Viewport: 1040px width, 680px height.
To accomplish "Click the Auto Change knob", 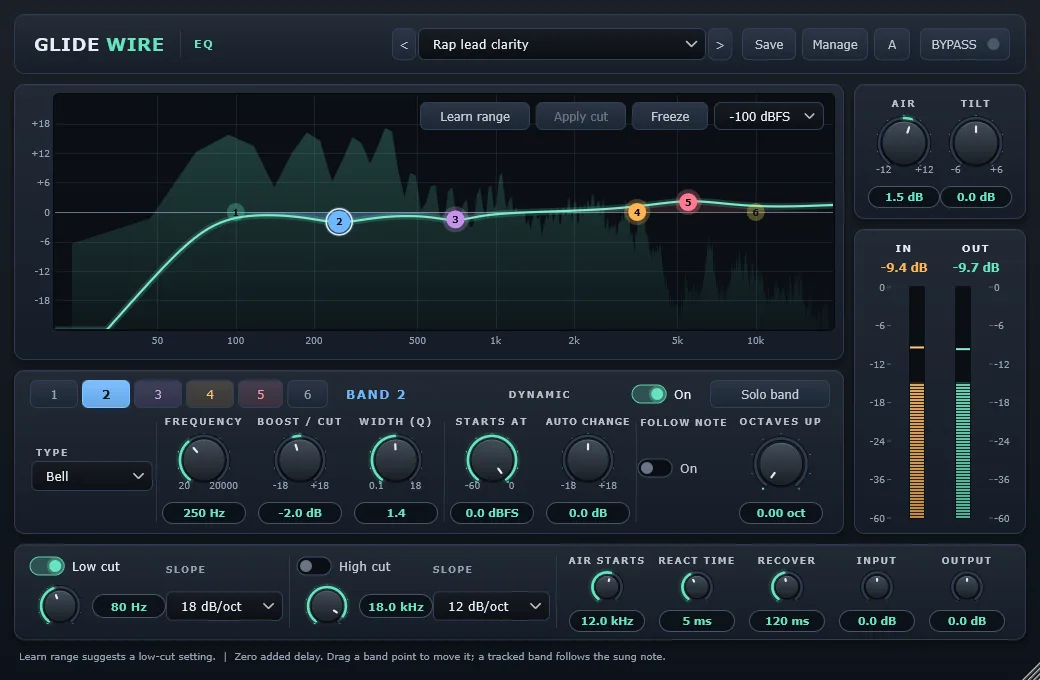I will pyautogui.click(x=588, y=460).
